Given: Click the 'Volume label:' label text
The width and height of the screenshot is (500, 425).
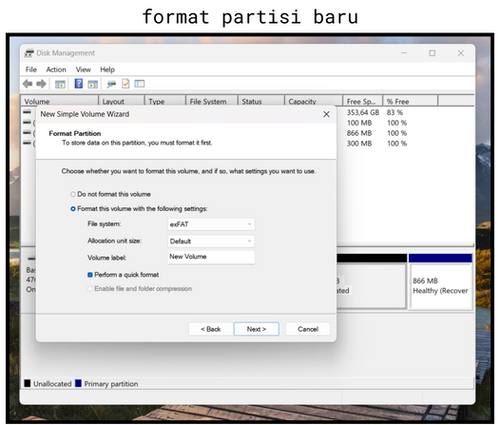Looking at the screenshot, I should [107, 258].
